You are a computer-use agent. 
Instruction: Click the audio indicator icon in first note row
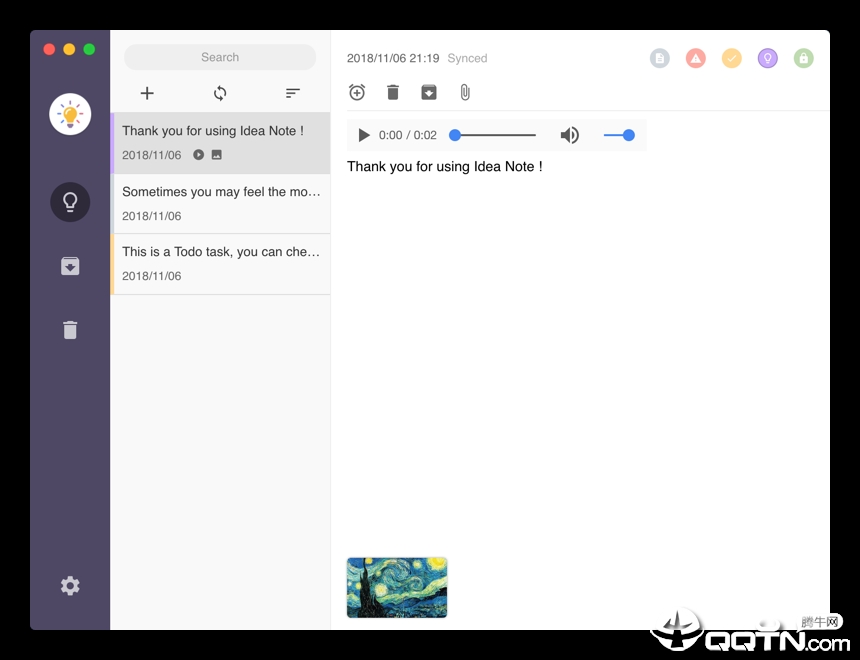pos(199,155)
